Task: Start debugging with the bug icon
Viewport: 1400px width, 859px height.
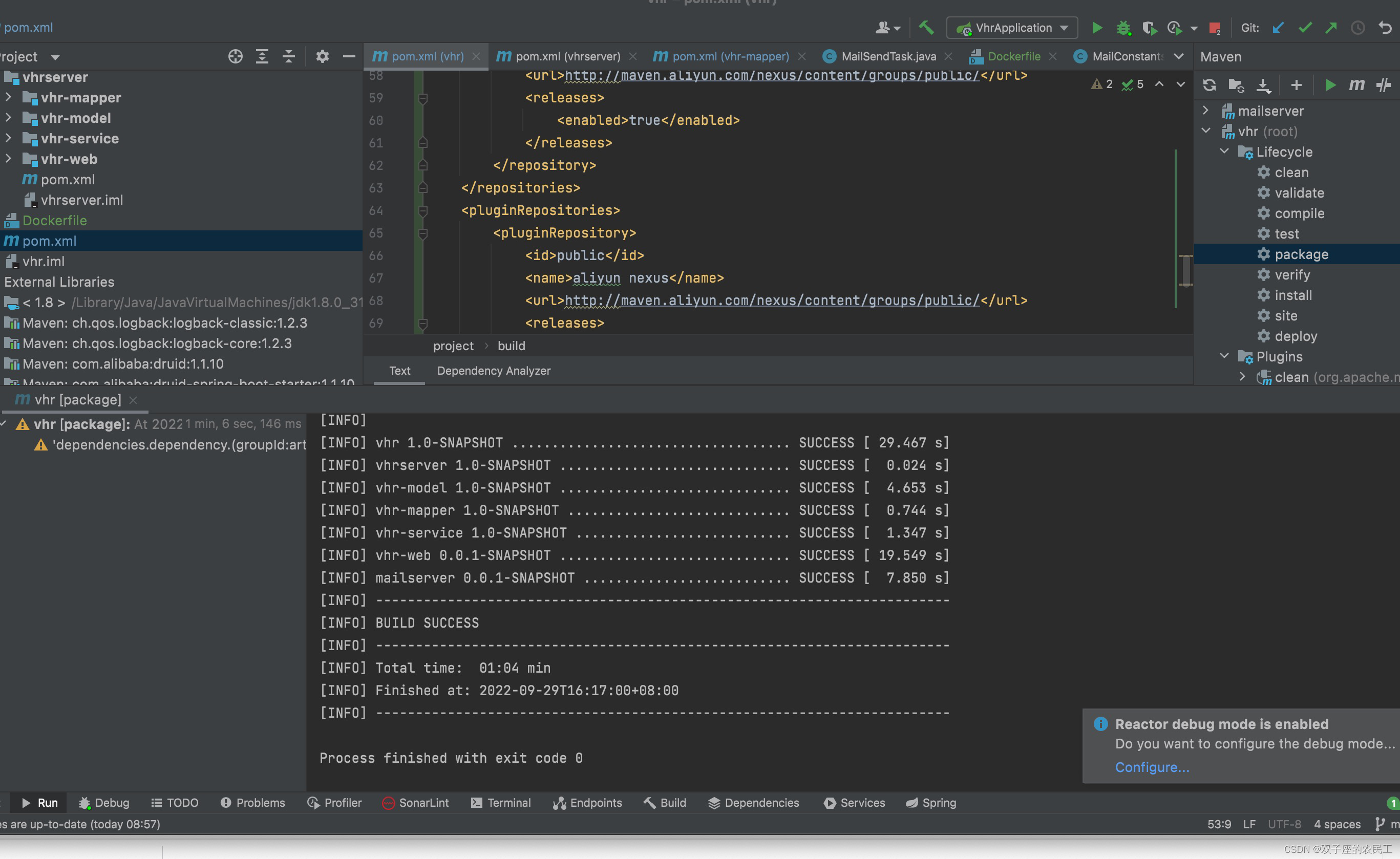Action: click(1123, 27)
